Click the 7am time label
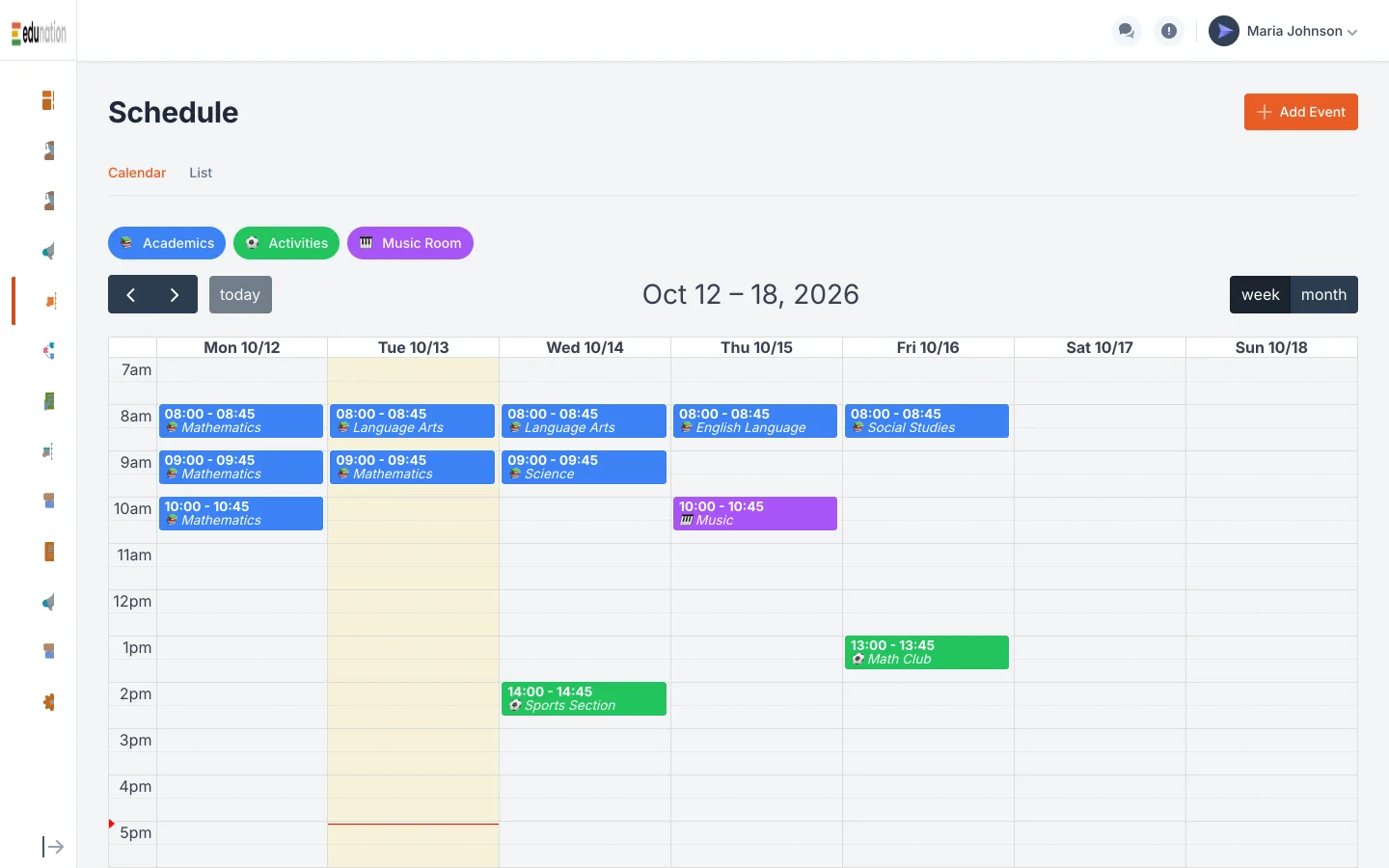The width and height of the screenshot is (1389, 868). (137, 369)
